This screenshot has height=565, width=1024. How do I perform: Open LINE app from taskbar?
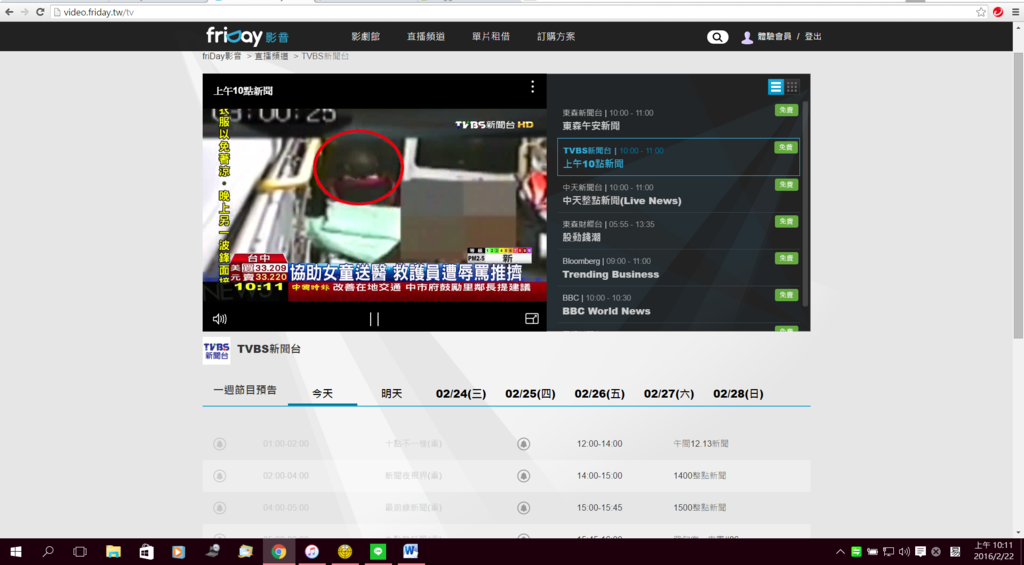click(377, 552)
